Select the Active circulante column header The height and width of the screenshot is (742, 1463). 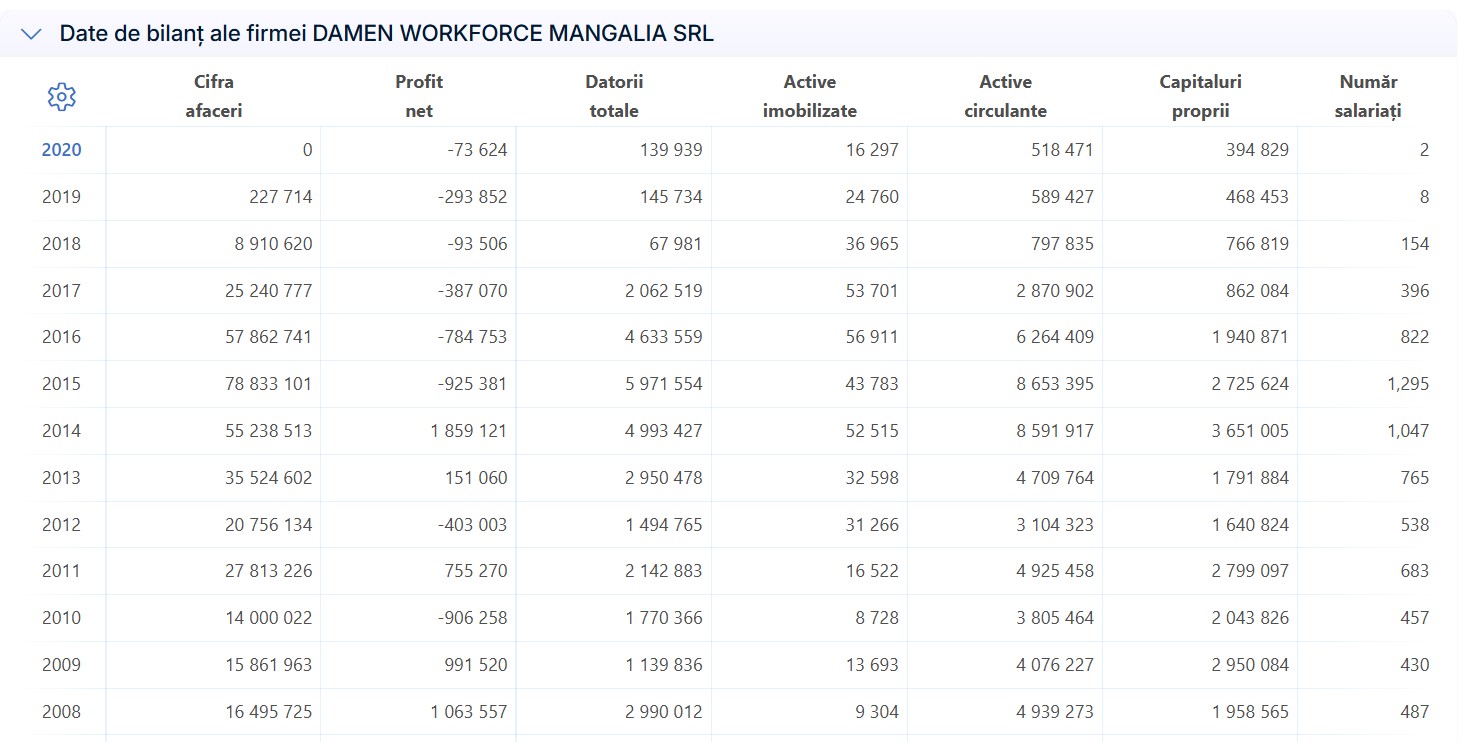coord(1005,96)
